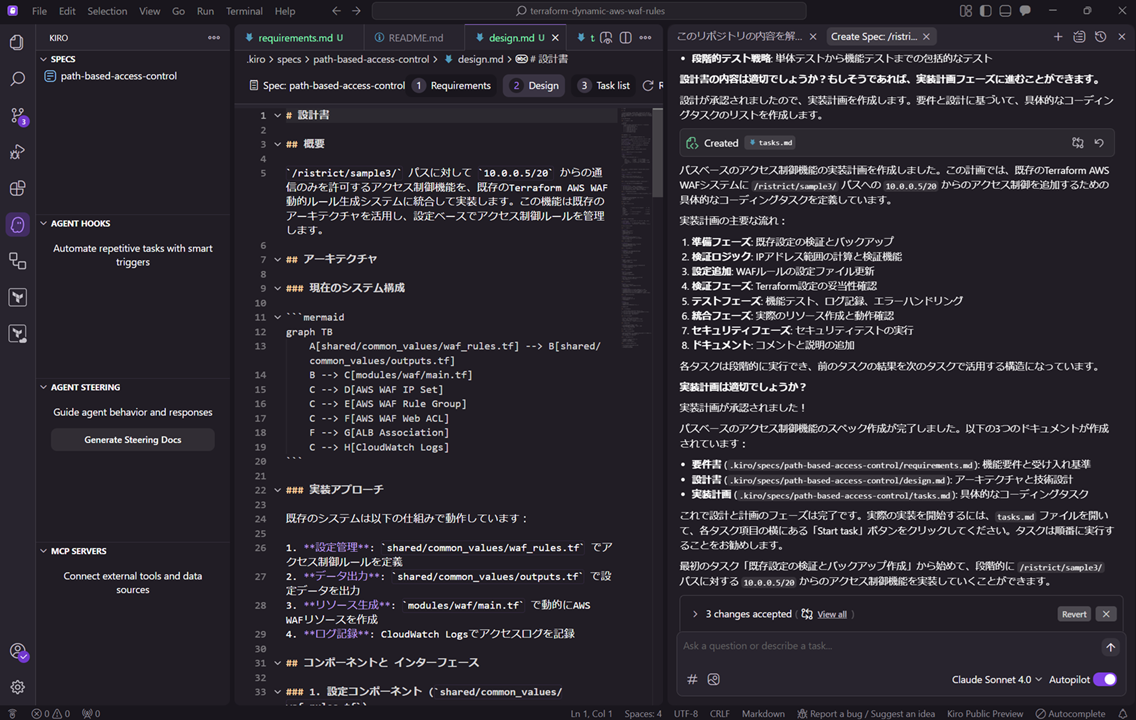Collapse the AGENT STEERING section

pyautogui.click(x=43, y=387)
